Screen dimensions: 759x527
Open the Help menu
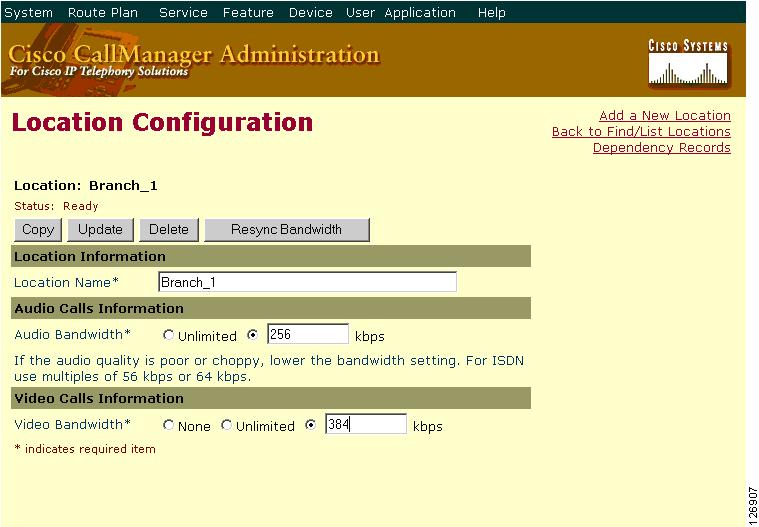491,13
